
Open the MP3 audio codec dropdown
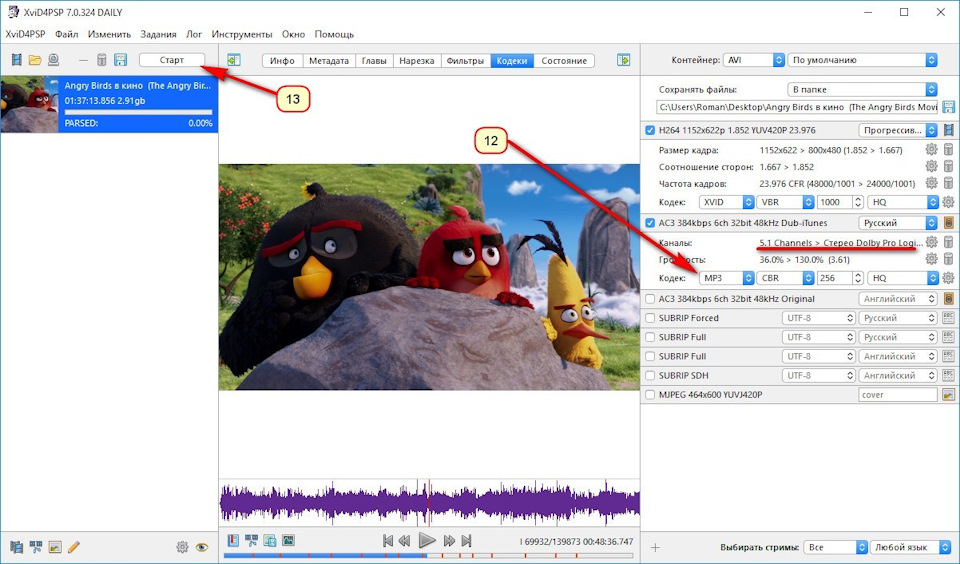click(726, 278)
